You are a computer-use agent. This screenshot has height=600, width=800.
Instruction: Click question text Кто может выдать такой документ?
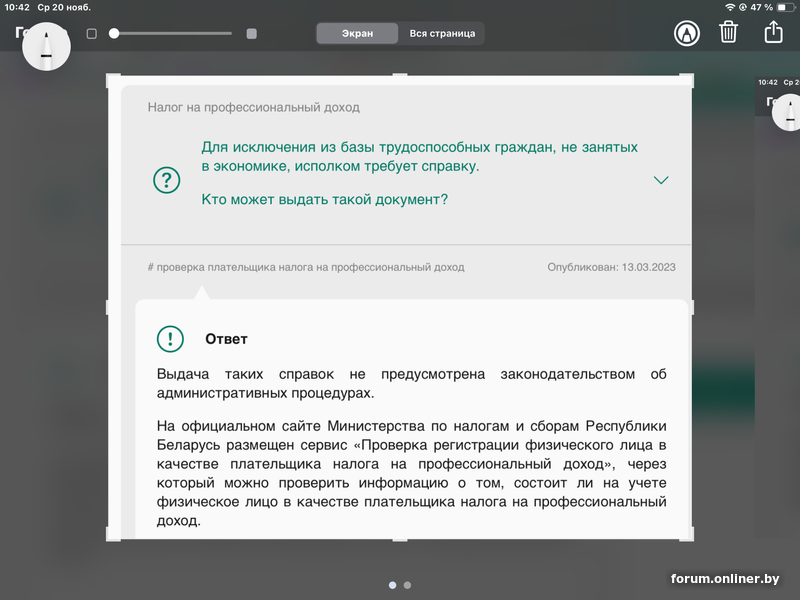[x=324, y=199]
